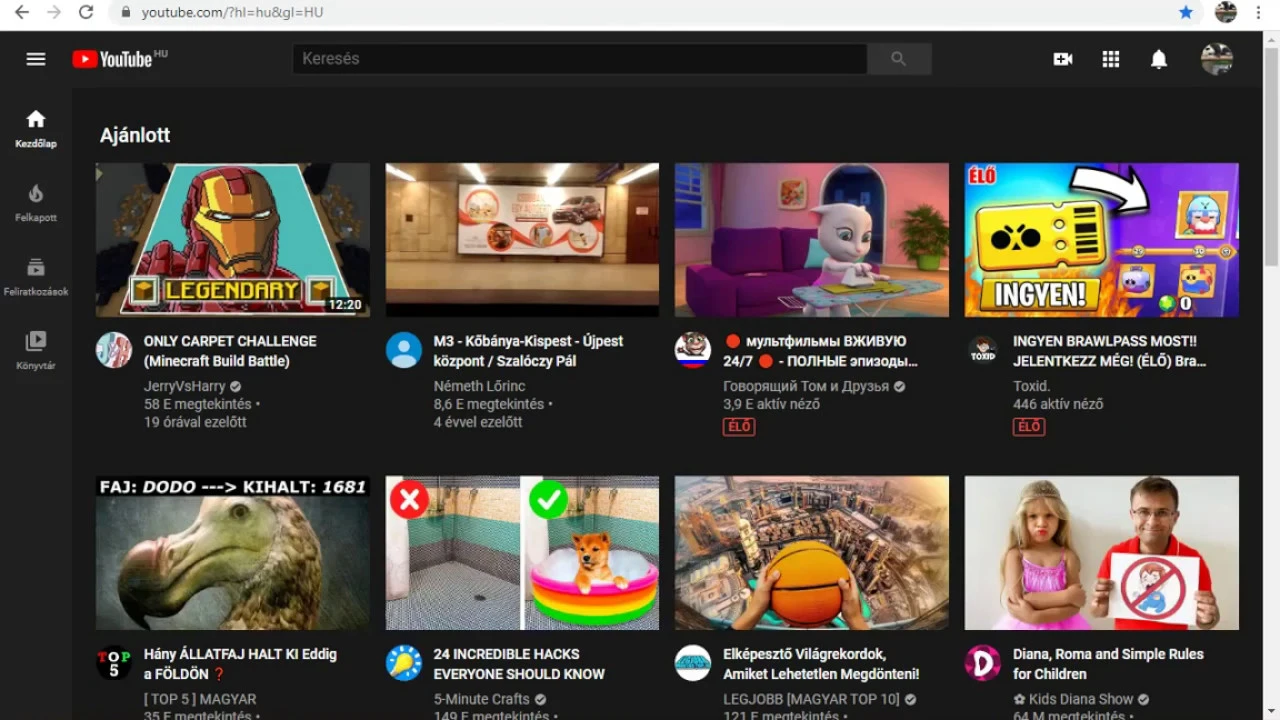Viewport: 1280px width, 720px height.
Task: Open the Iron Man LEGENDARY thumbnail
Action: click(x=233, y=240)
